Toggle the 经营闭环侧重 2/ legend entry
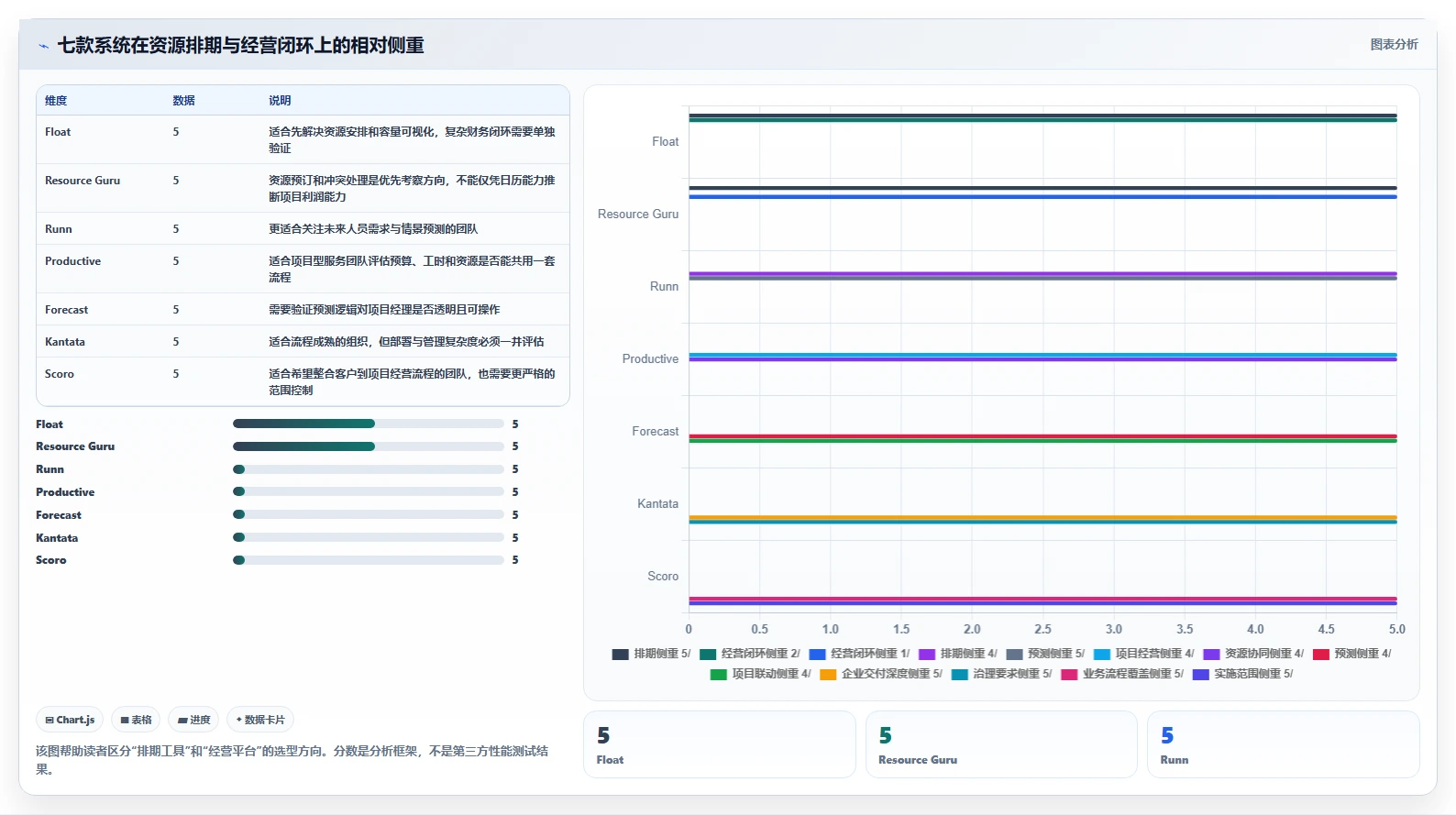1456x815 pixels. point(749,654)
